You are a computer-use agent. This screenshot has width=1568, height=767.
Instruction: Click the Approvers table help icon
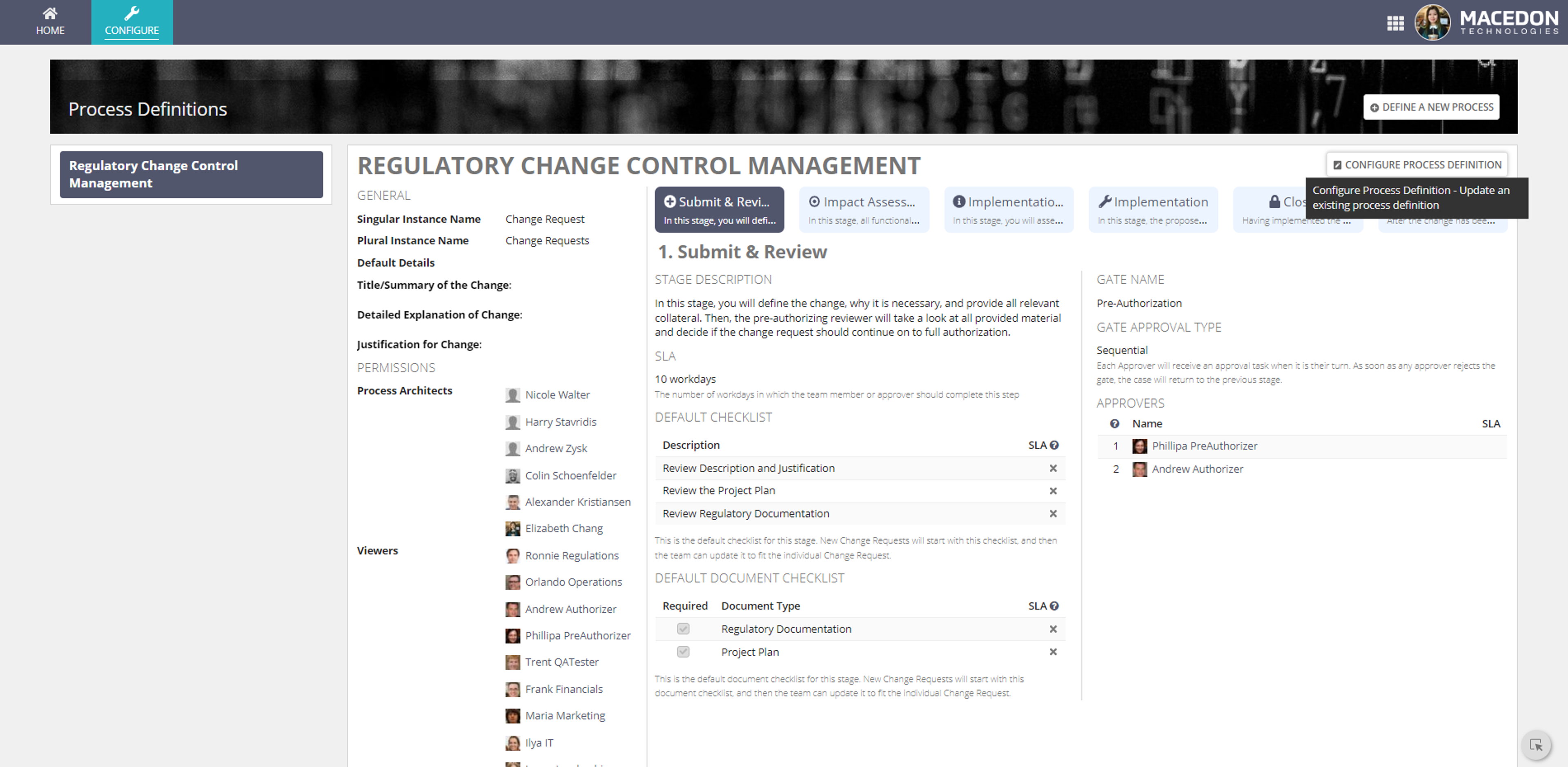[1114, 424]
